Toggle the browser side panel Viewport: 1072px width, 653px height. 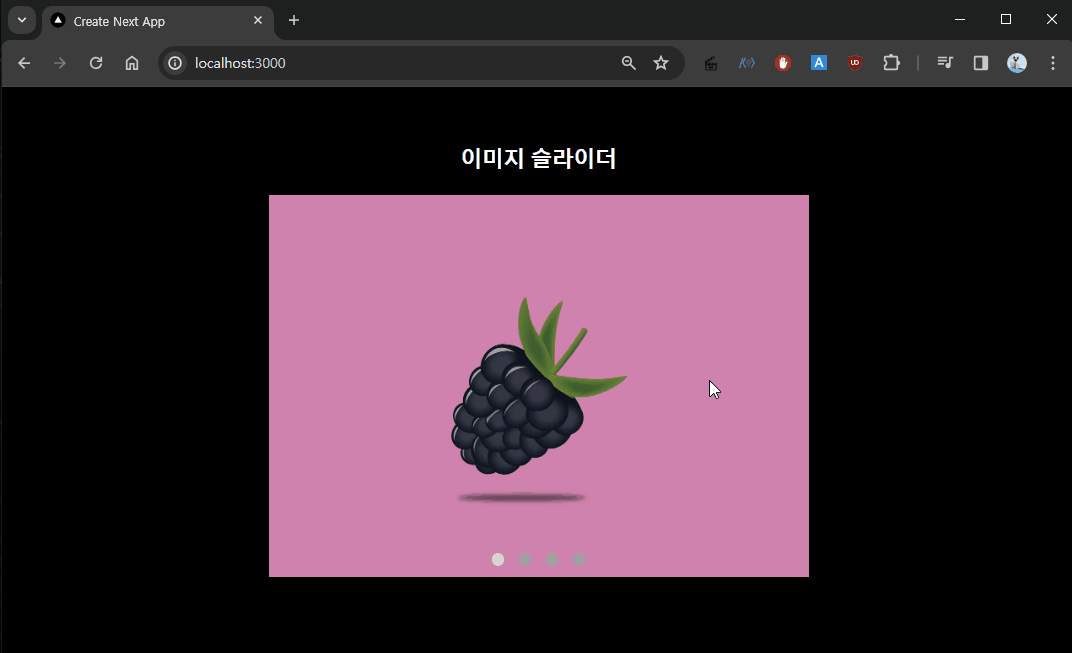tap(981, 63)
